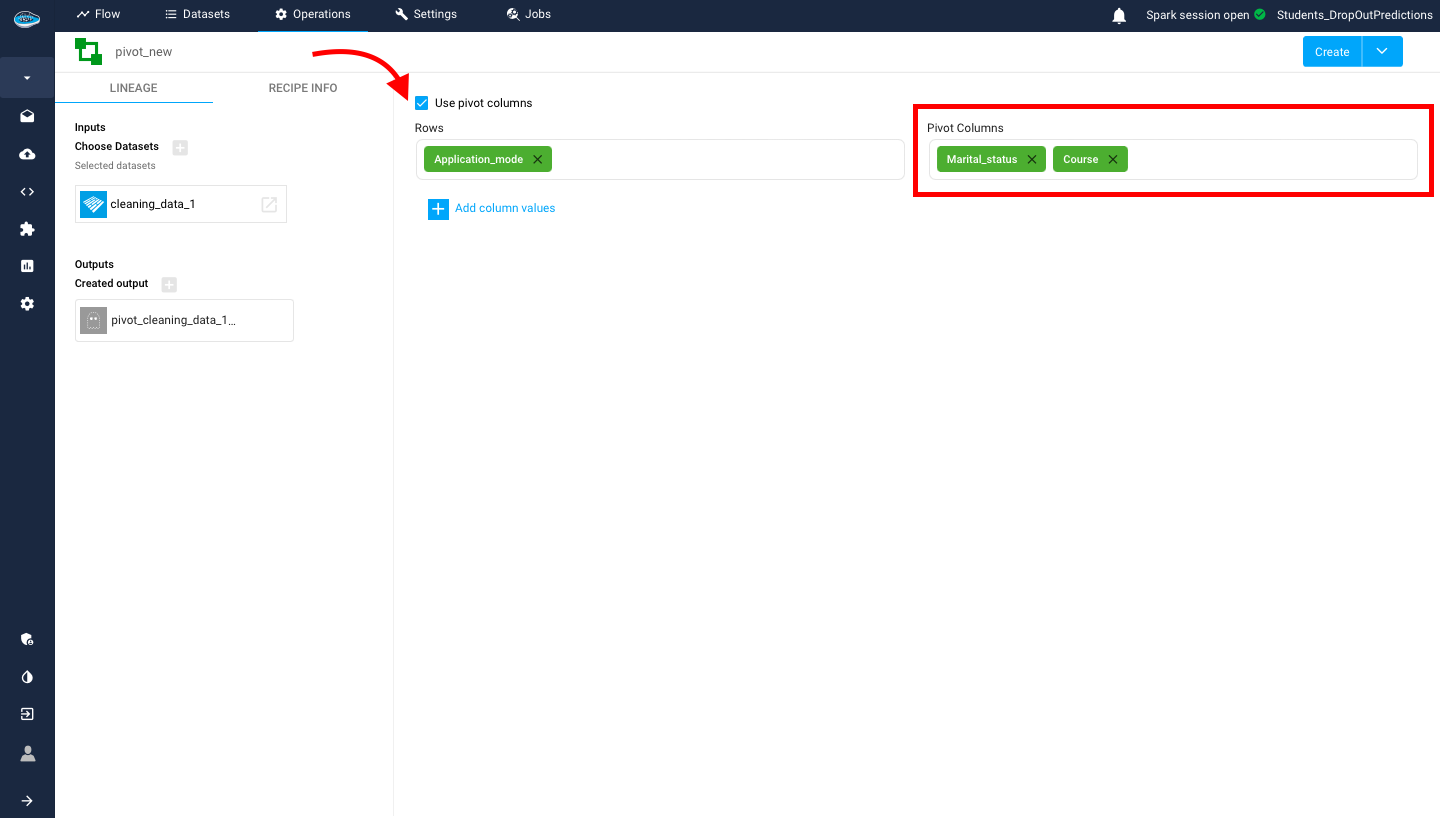Open the shield admin icon in sidebar
The height and width of the screenshot is (818, 1440).
pyautogui.click(x=27, y=639)
